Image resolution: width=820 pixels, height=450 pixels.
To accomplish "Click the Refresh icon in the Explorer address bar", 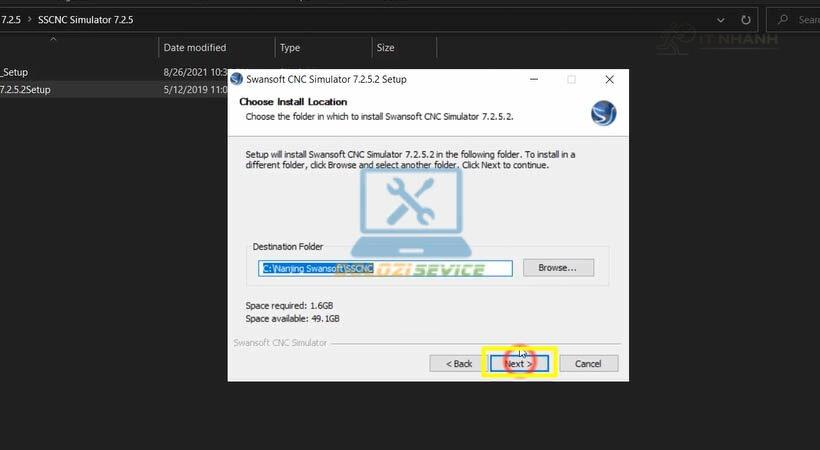I will [746, 19].
